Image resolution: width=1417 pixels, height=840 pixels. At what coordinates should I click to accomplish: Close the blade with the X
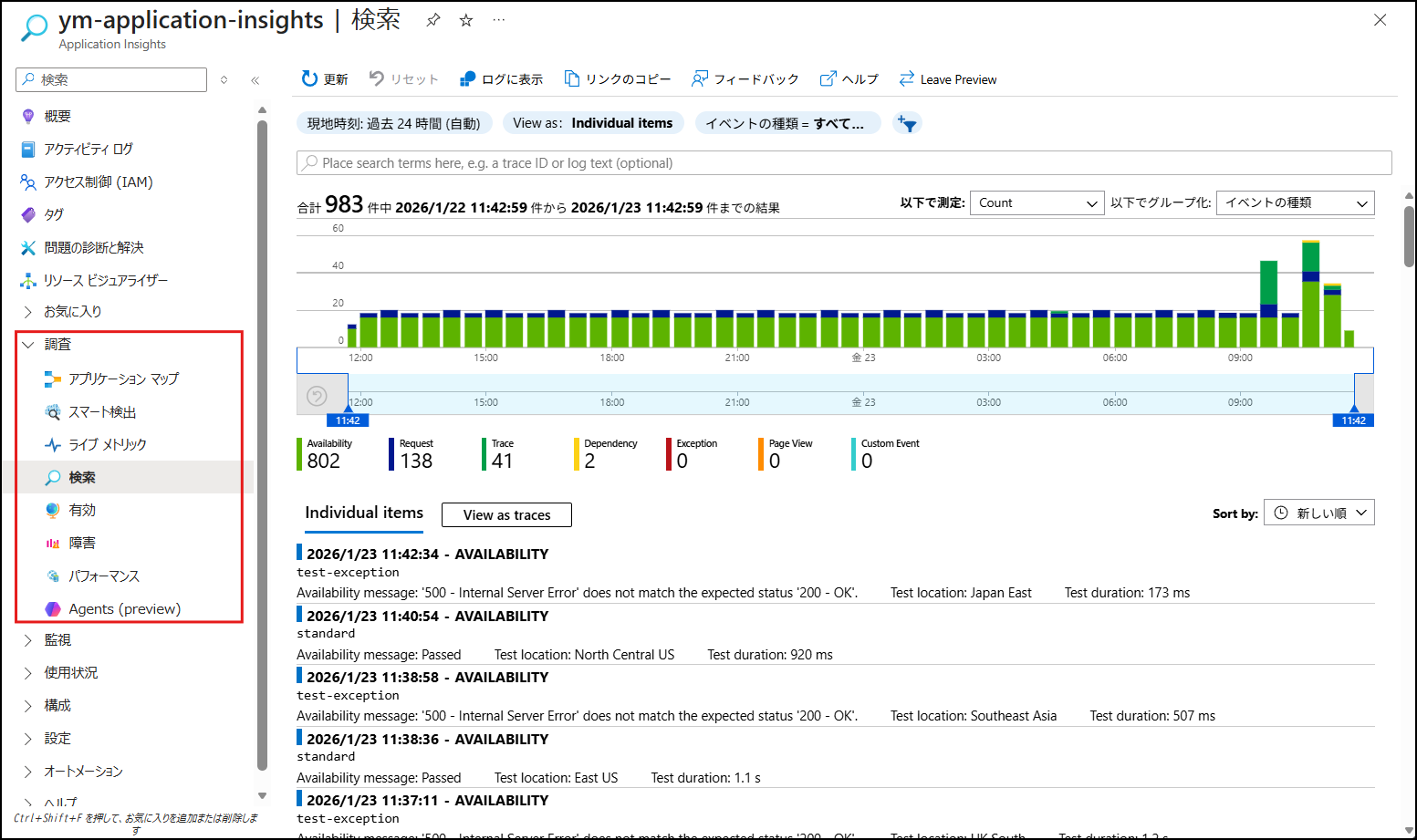coord(1381,20)
